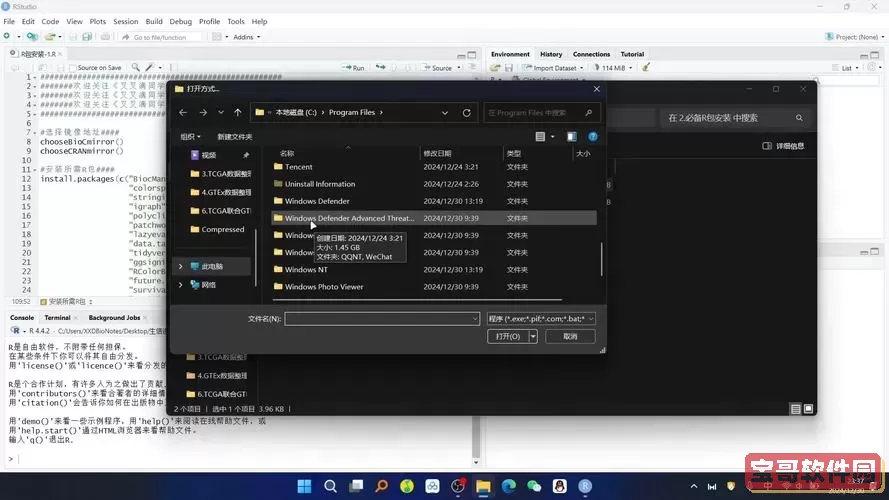Click the Source button in the editor

(x=437, y=68)
